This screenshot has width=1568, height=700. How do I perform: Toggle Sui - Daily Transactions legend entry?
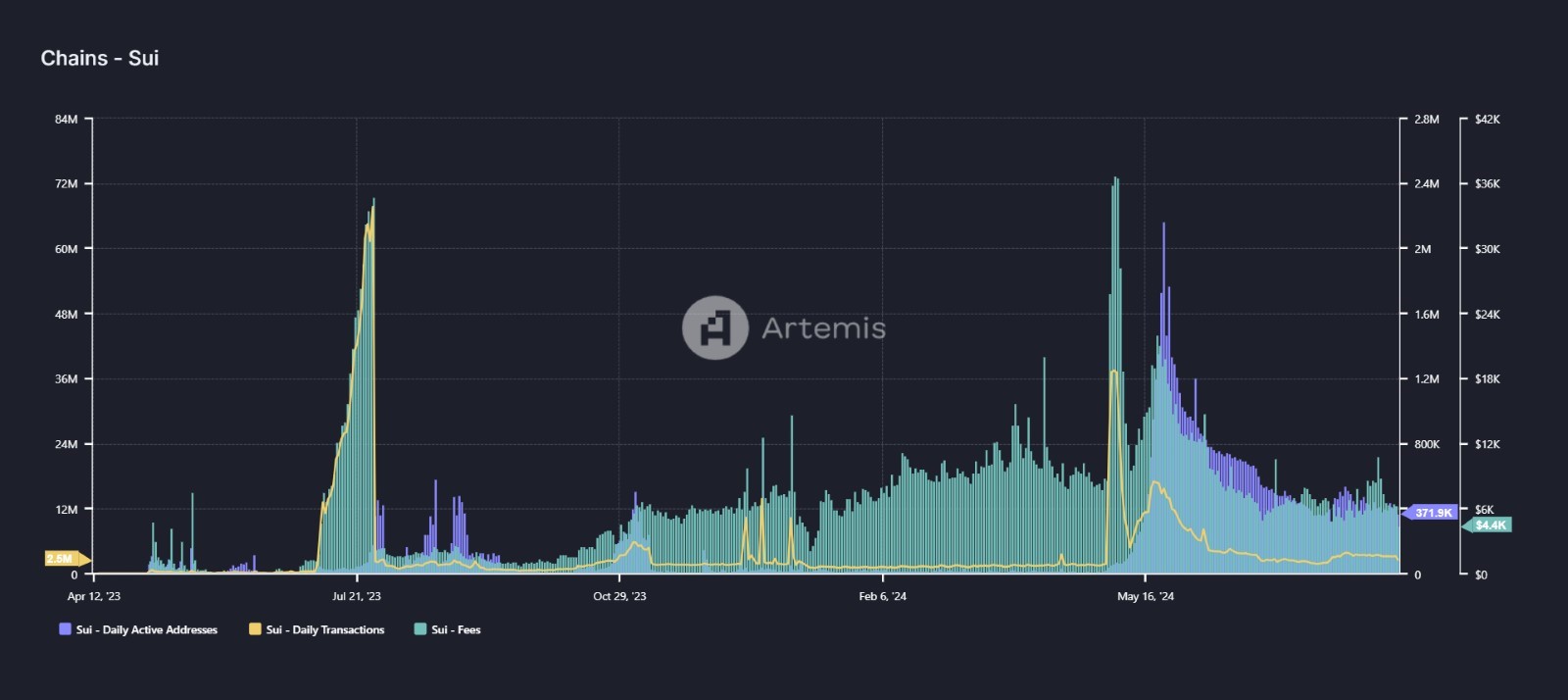tap(317, 629)
